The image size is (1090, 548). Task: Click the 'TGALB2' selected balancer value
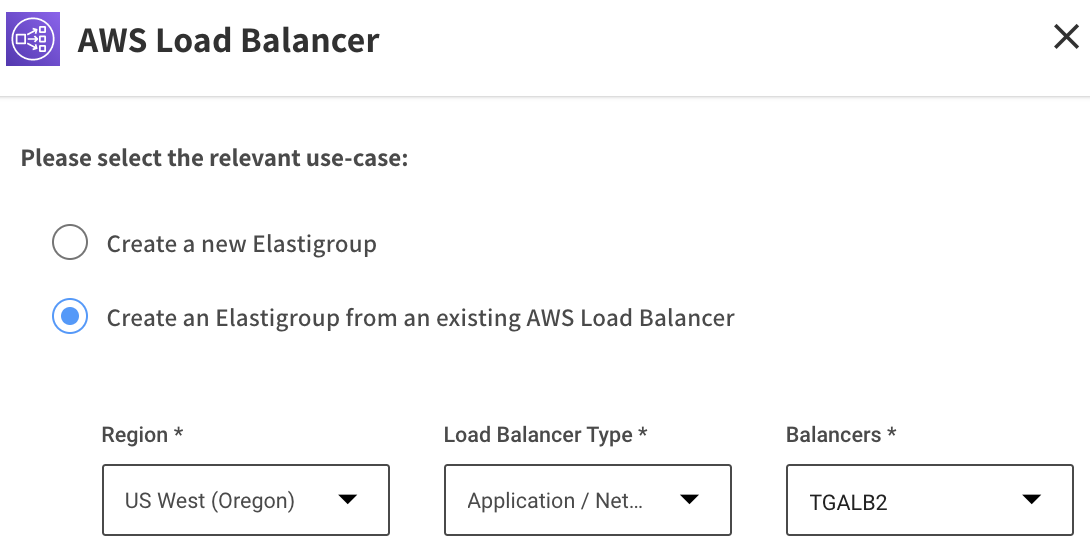[848, 501]
